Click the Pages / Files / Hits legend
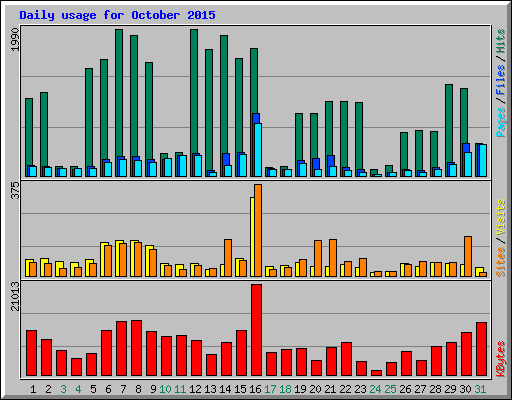Image resolution: width=512 pixels, height=400 pixels. pos(501,83)
